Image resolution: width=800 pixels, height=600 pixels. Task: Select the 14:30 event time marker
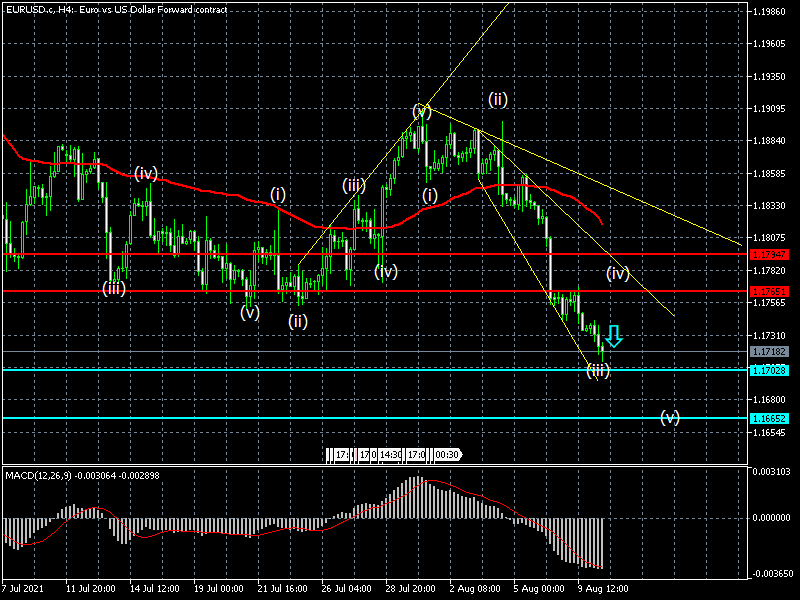pyautogui.click(x=391, y=455)
